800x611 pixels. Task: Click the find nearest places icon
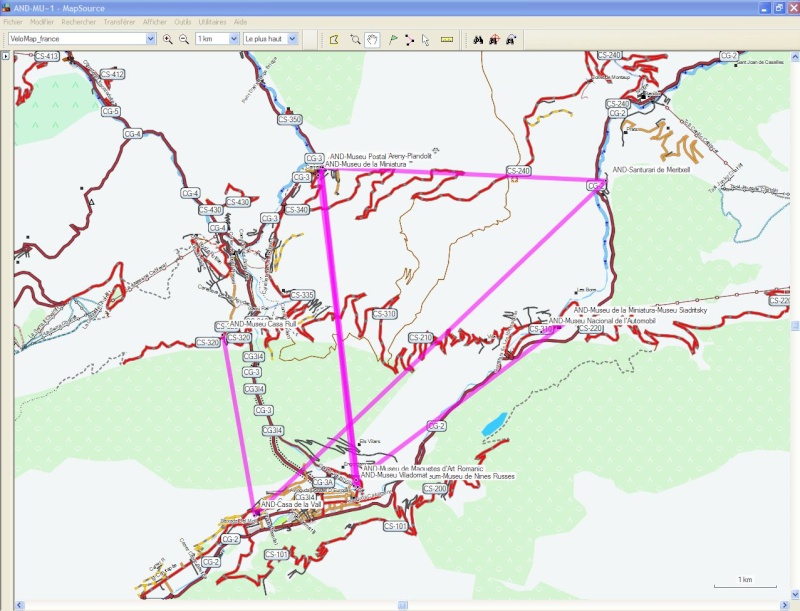pos(494,39)
